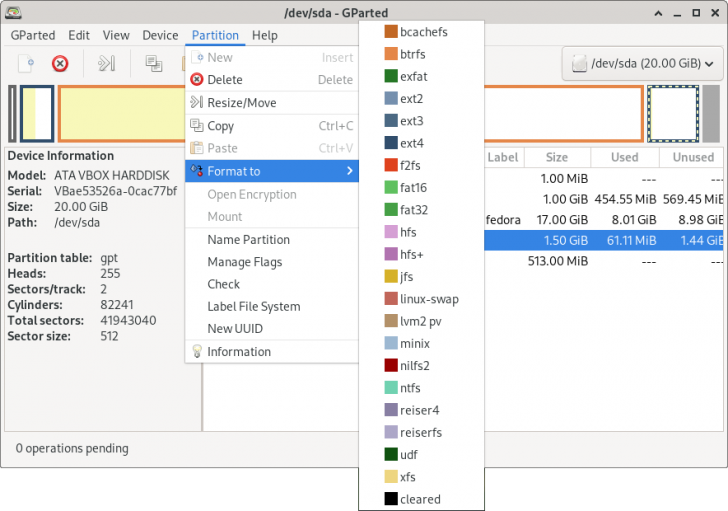Open the GParted menu
This screenshot has width=728, height=511.
pos(33,35)
